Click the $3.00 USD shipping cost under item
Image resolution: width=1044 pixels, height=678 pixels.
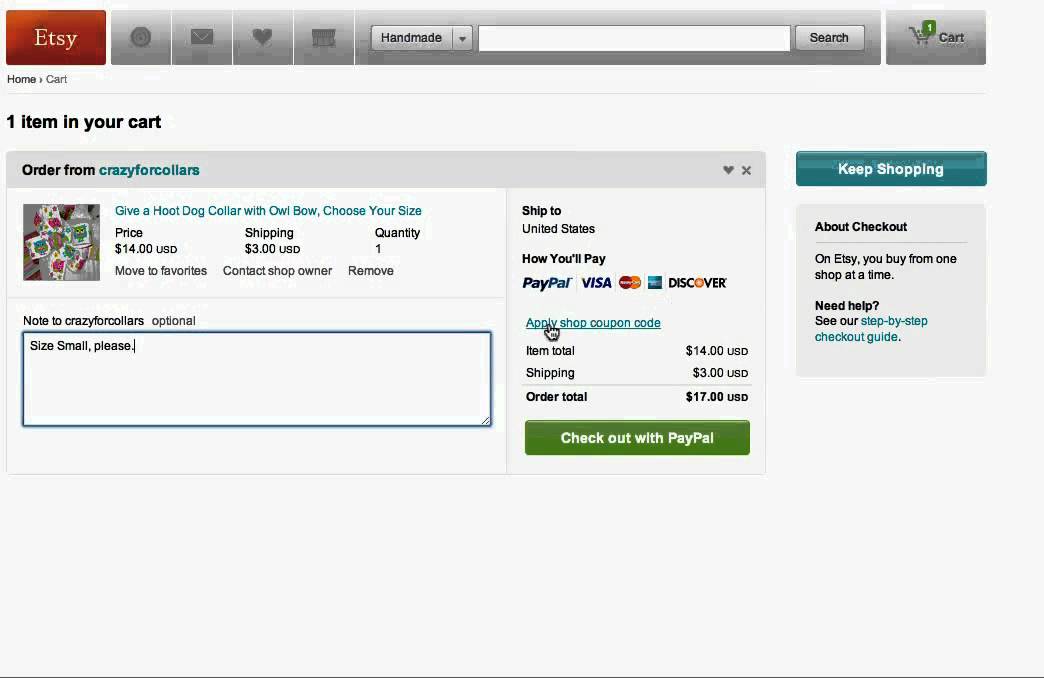(272, 249)
